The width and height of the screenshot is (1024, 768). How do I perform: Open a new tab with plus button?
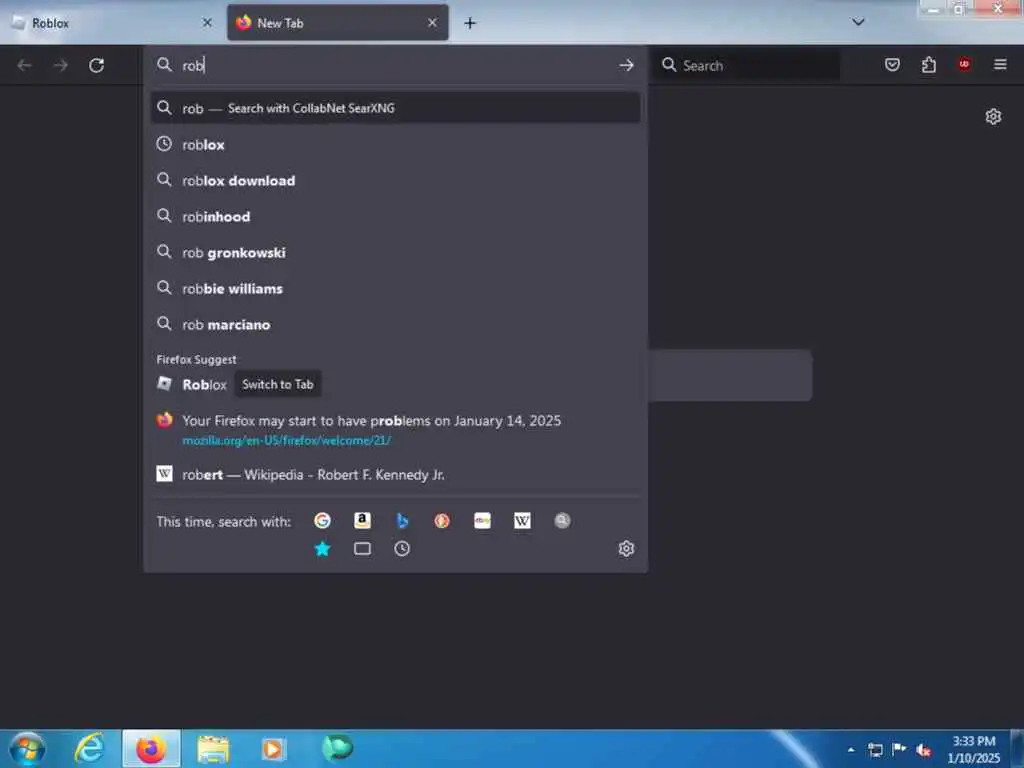(470, 23)
